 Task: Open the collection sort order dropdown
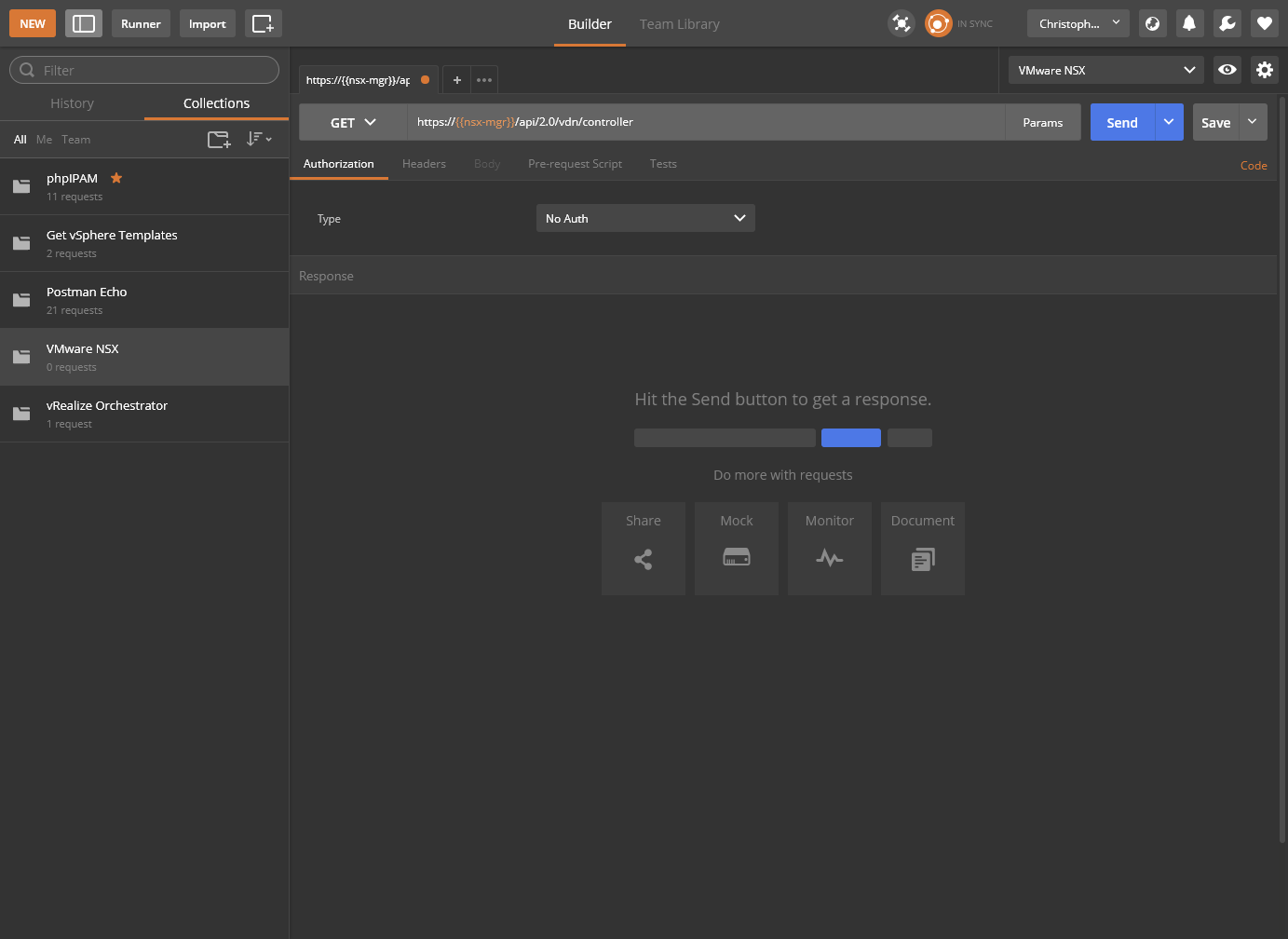[x=259, y=140]
